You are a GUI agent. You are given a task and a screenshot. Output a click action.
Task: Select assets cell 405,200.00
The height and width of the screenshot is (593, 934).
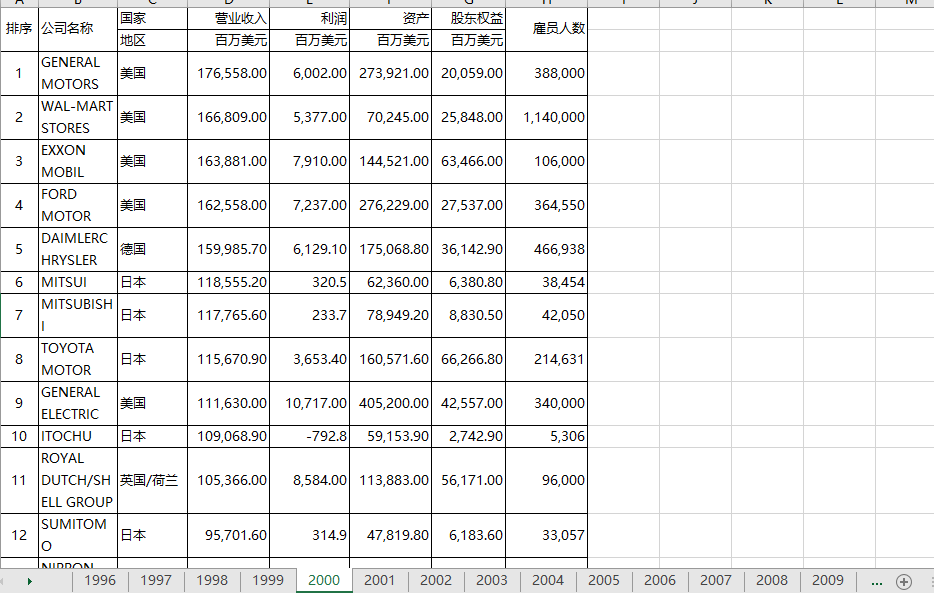[391, 403]
